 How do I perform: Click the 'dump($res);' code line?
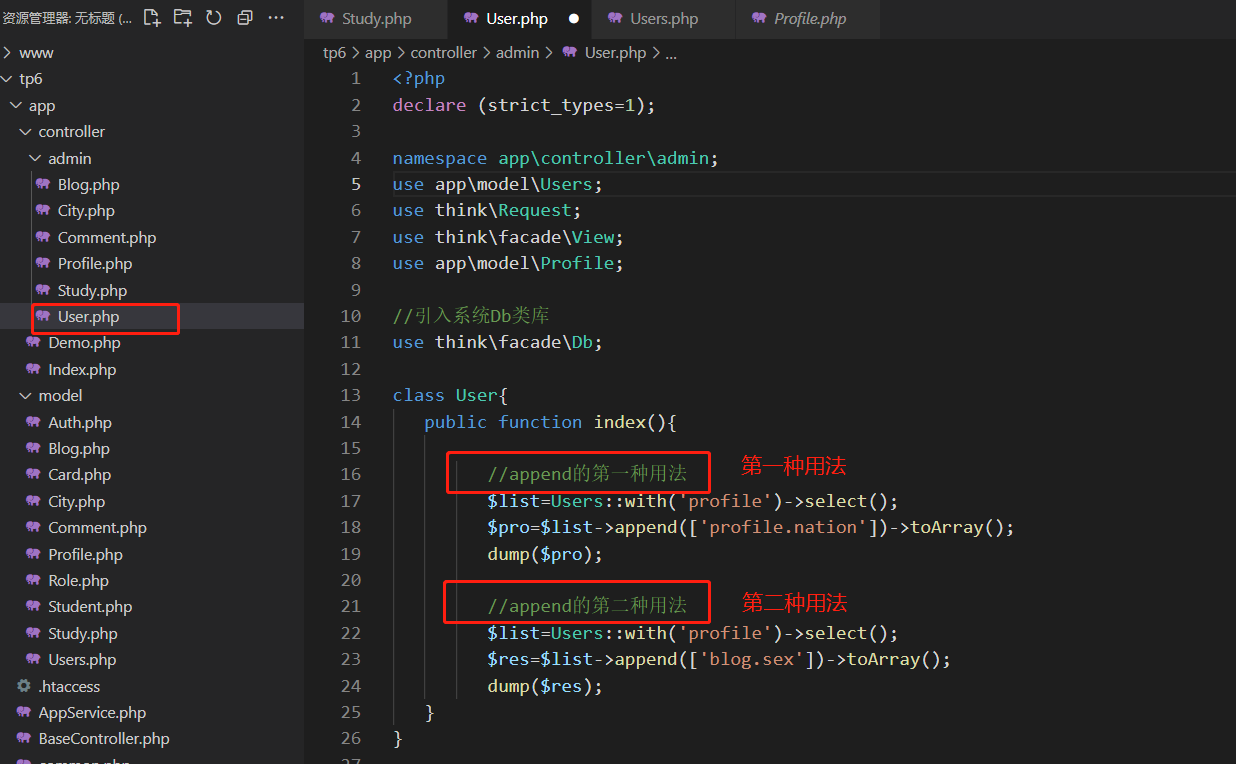[x=545, y=686]
